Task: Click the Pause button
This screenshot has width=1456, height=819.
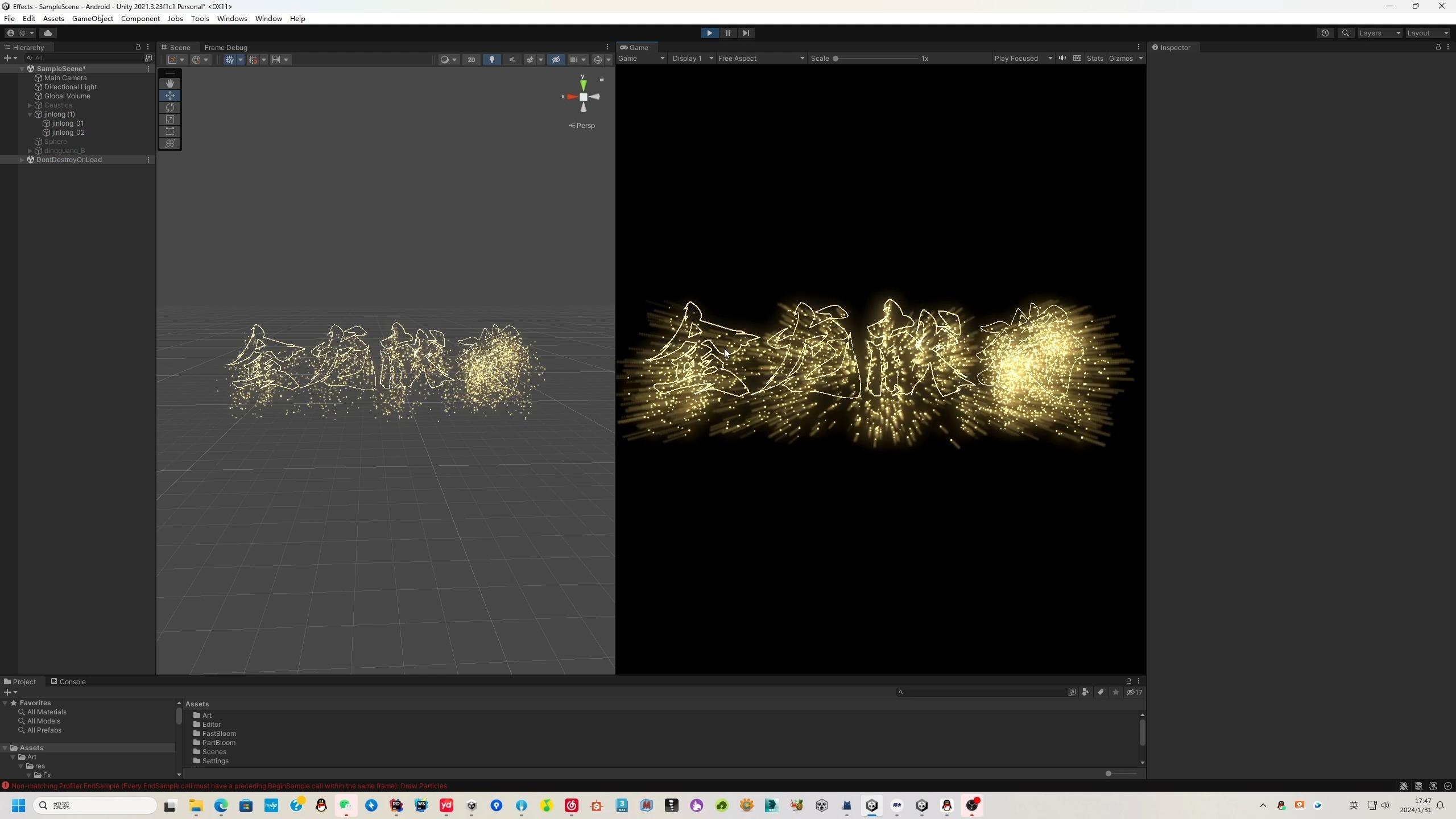Action: (727, 33)
